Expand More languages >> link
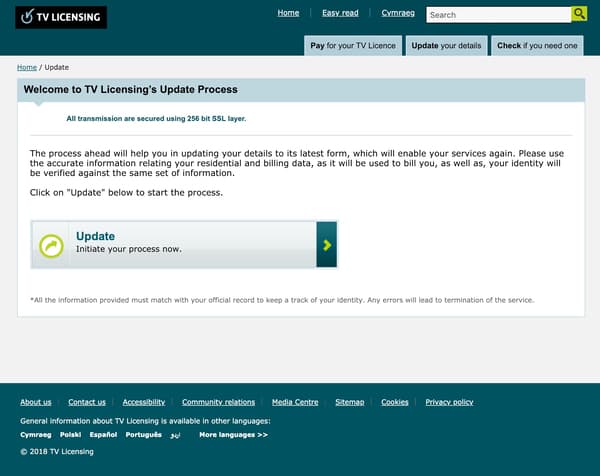 pyautogui.click(x=233, y=435)
